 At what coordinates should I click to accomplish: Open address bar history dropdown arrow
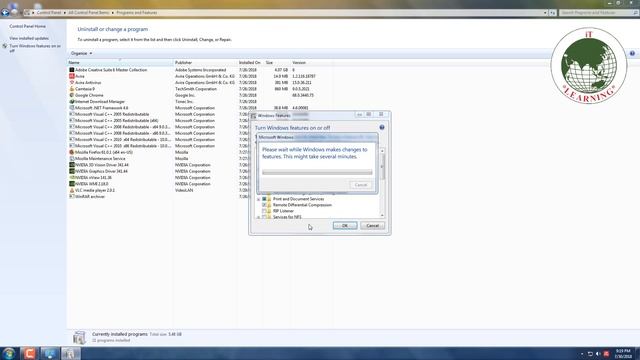pos(545,13)
